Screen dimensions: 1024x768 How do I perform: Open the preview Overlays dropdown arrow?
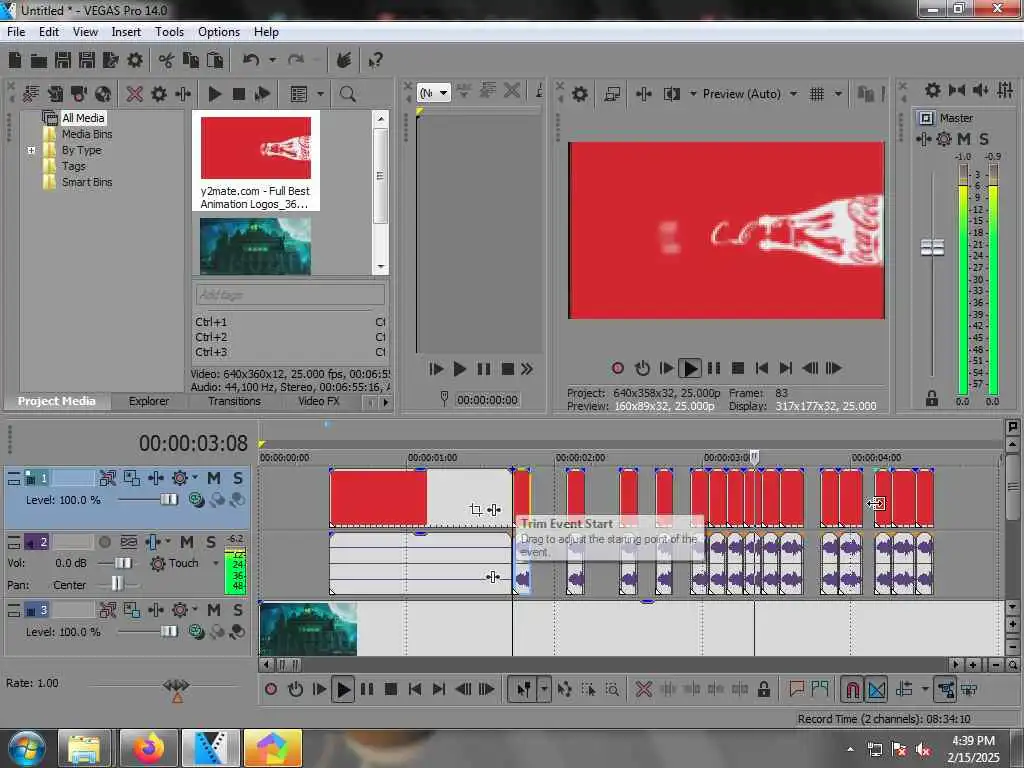tap(838, 94)
